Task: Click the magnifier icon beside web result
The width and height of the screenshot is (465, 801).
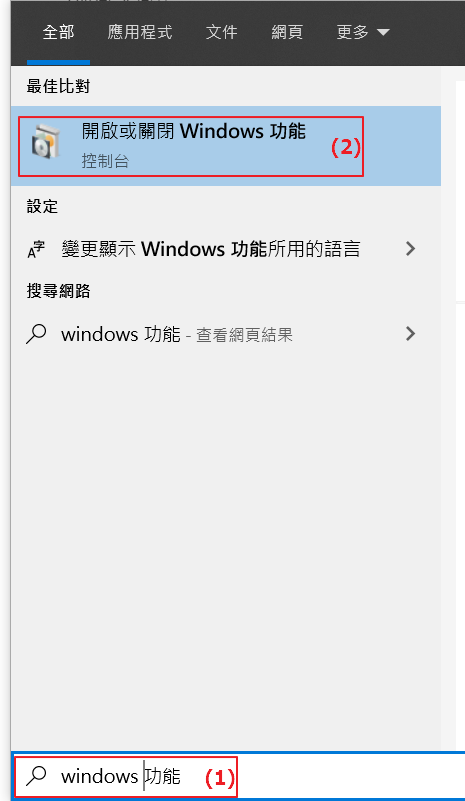Action: (36, 334)
